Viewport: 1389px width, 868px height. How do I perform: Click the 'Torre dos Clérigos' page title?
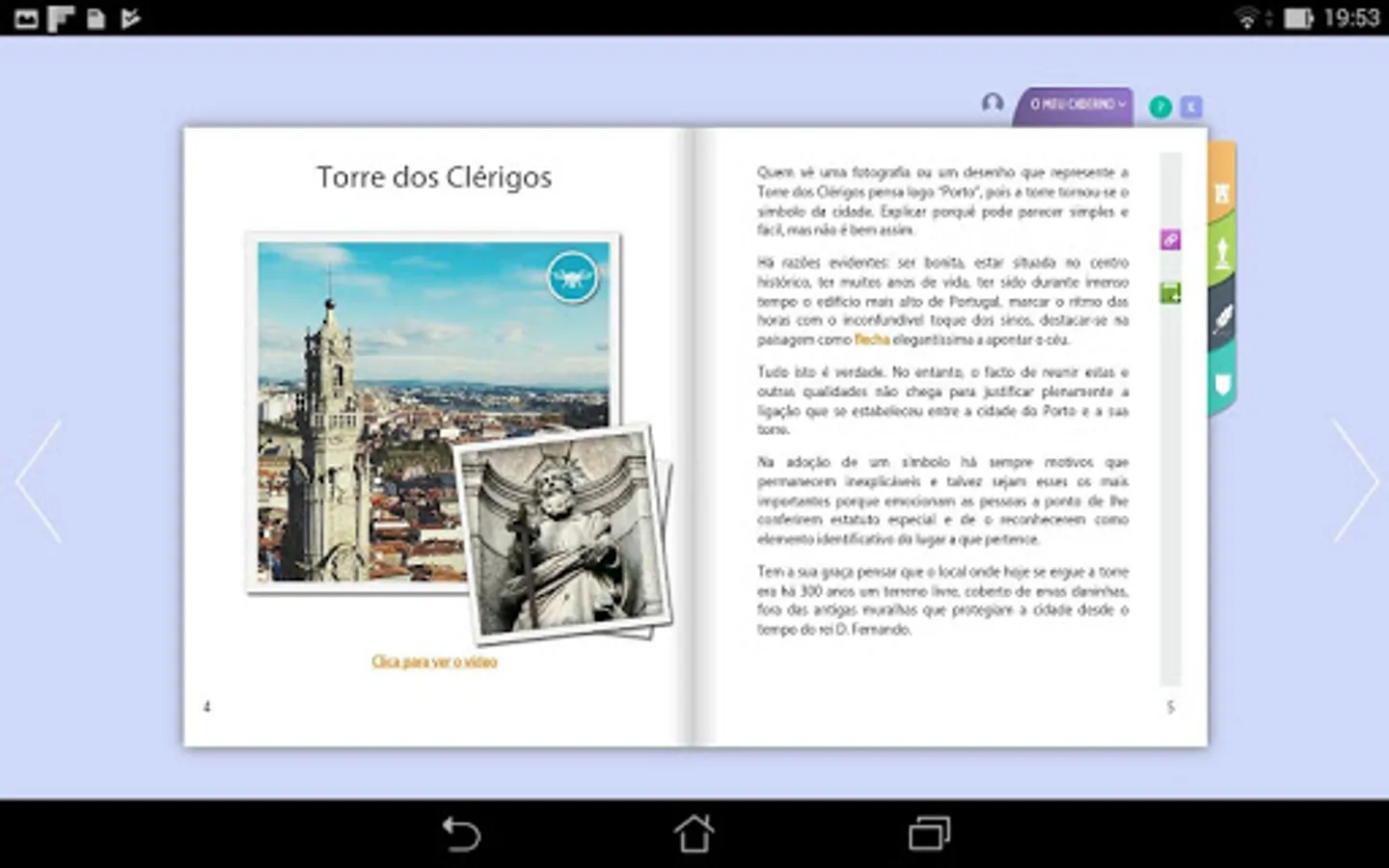pyautogui.click(x=434, y=177)
